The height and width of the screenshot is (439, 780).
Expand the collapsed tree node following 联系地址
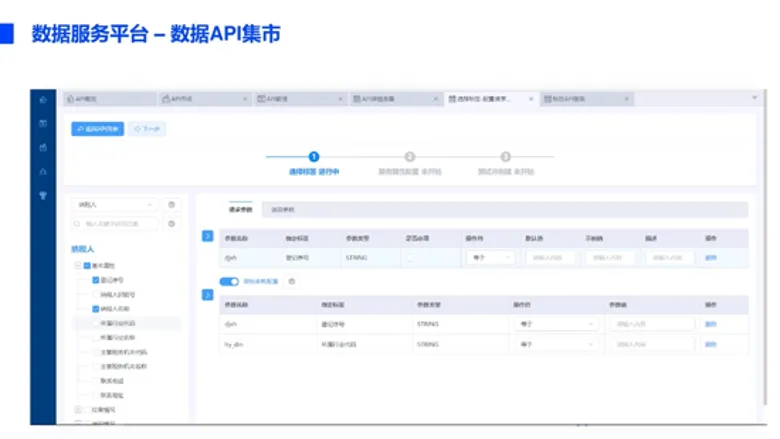point(78,410)
